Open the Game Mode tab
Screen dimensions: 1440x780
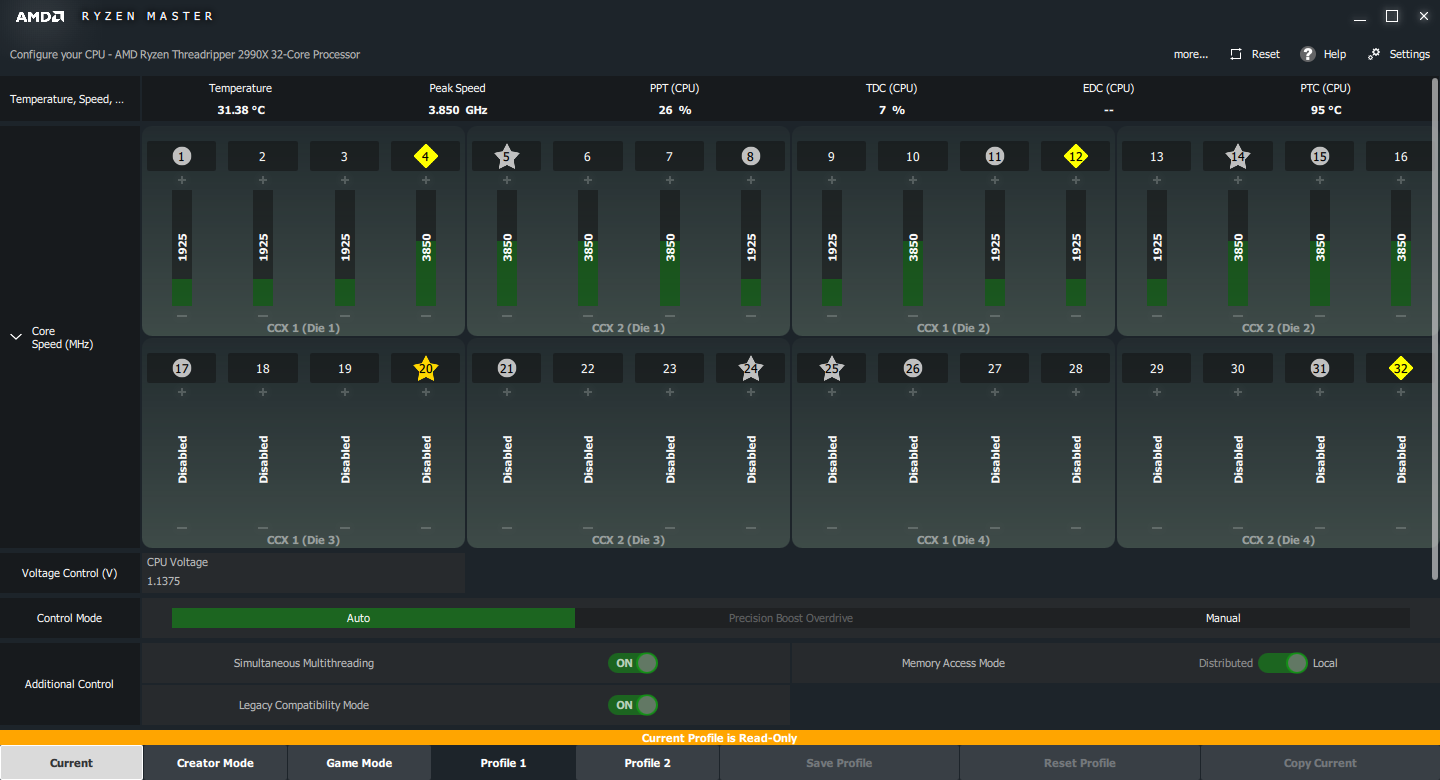click(359, 763)
